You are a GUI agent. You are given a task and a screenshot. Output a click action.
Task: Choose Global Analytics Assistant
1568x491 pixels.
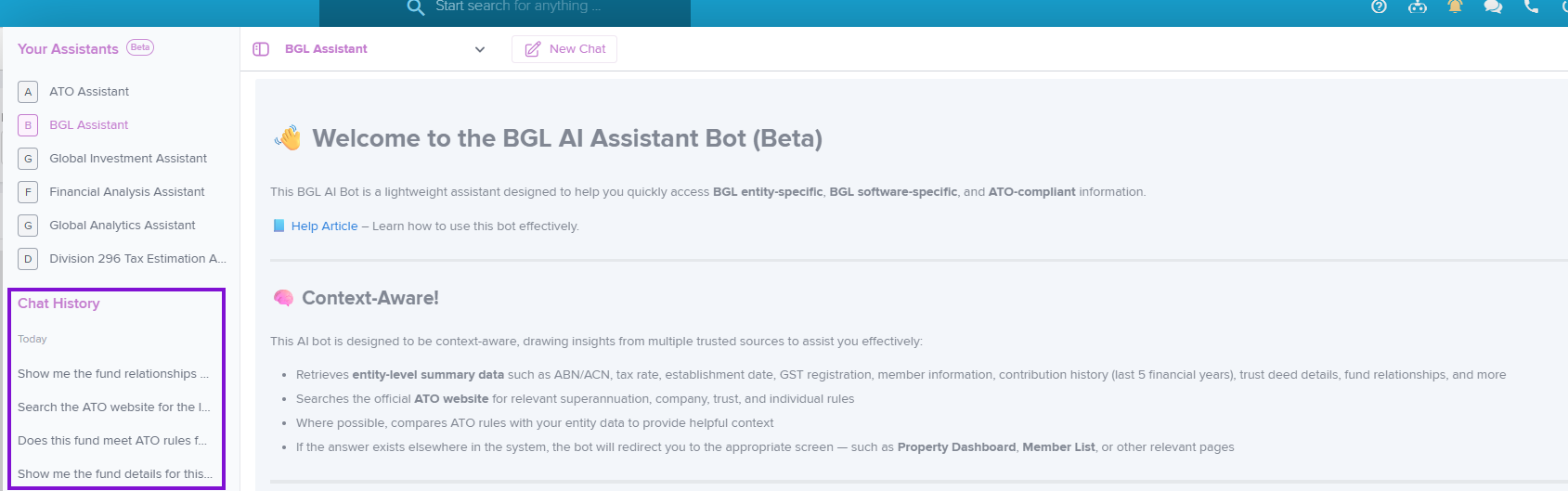tap(121, 225)
